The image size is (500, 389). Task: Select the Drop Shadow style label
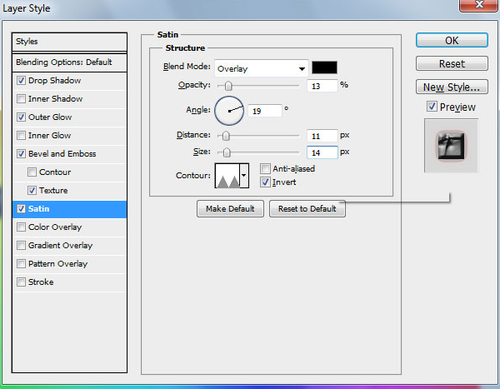pos(55,80)
